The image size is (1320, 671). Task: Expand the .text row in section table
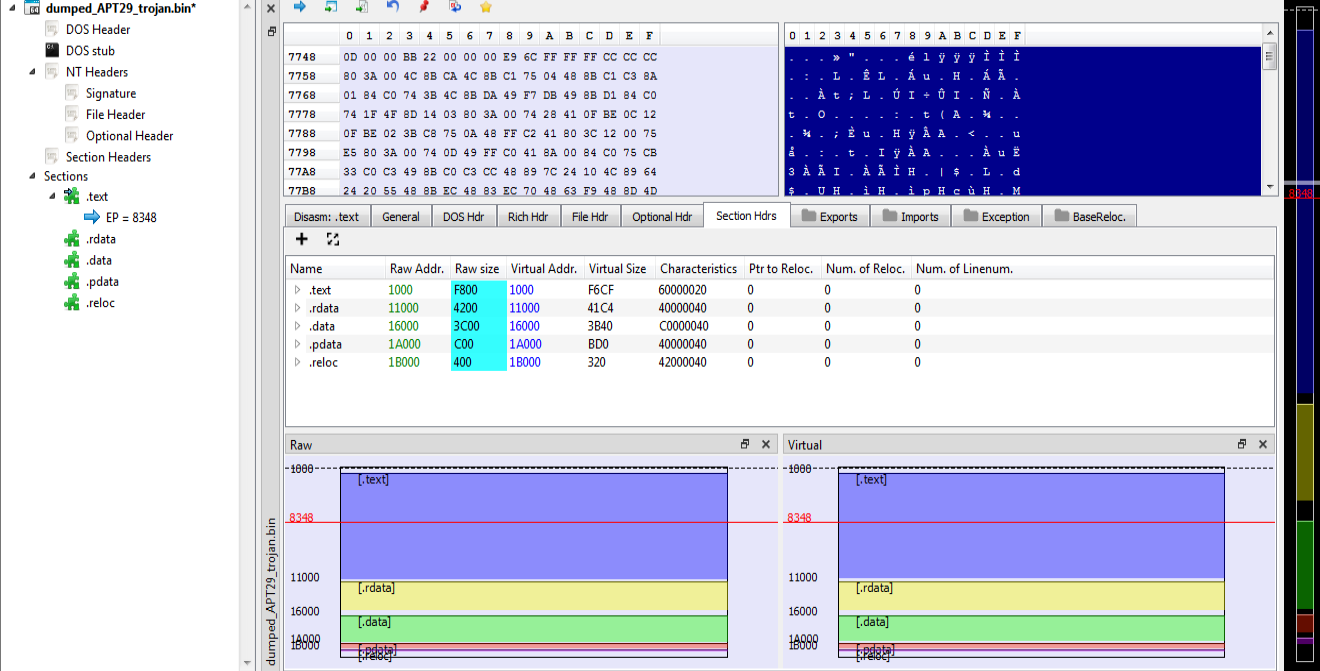coord(297,290)
